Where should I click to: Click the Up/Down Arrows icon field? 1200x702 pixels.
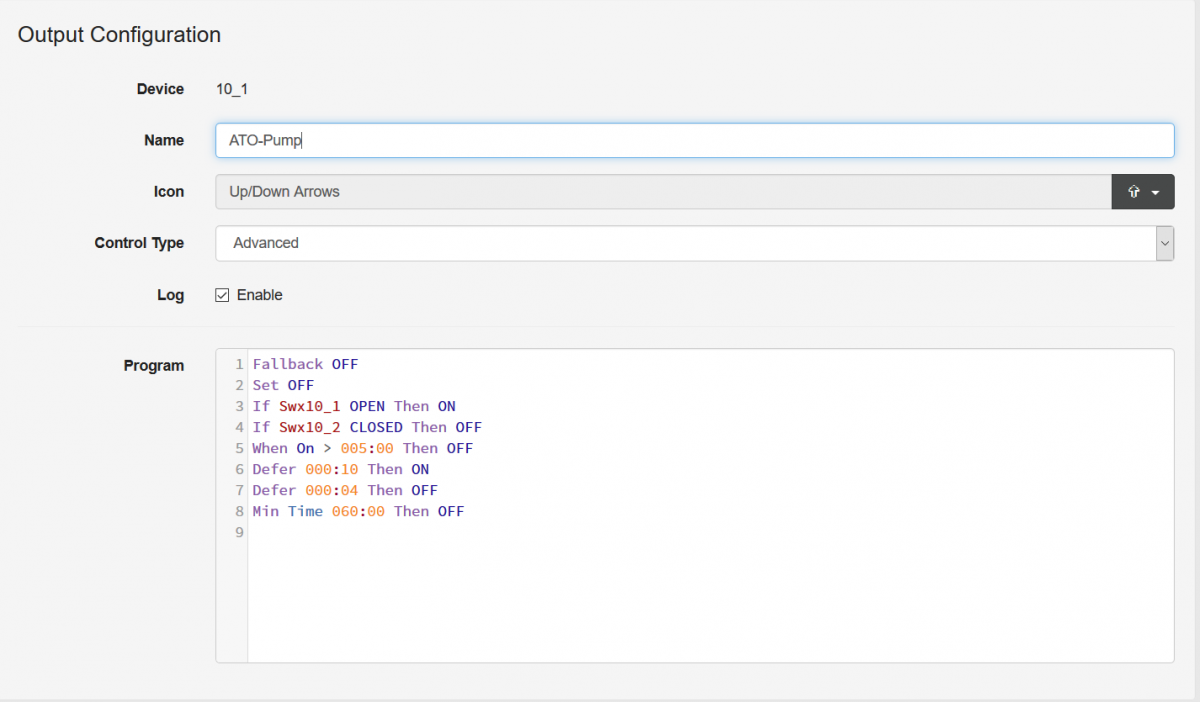point(663,192)
